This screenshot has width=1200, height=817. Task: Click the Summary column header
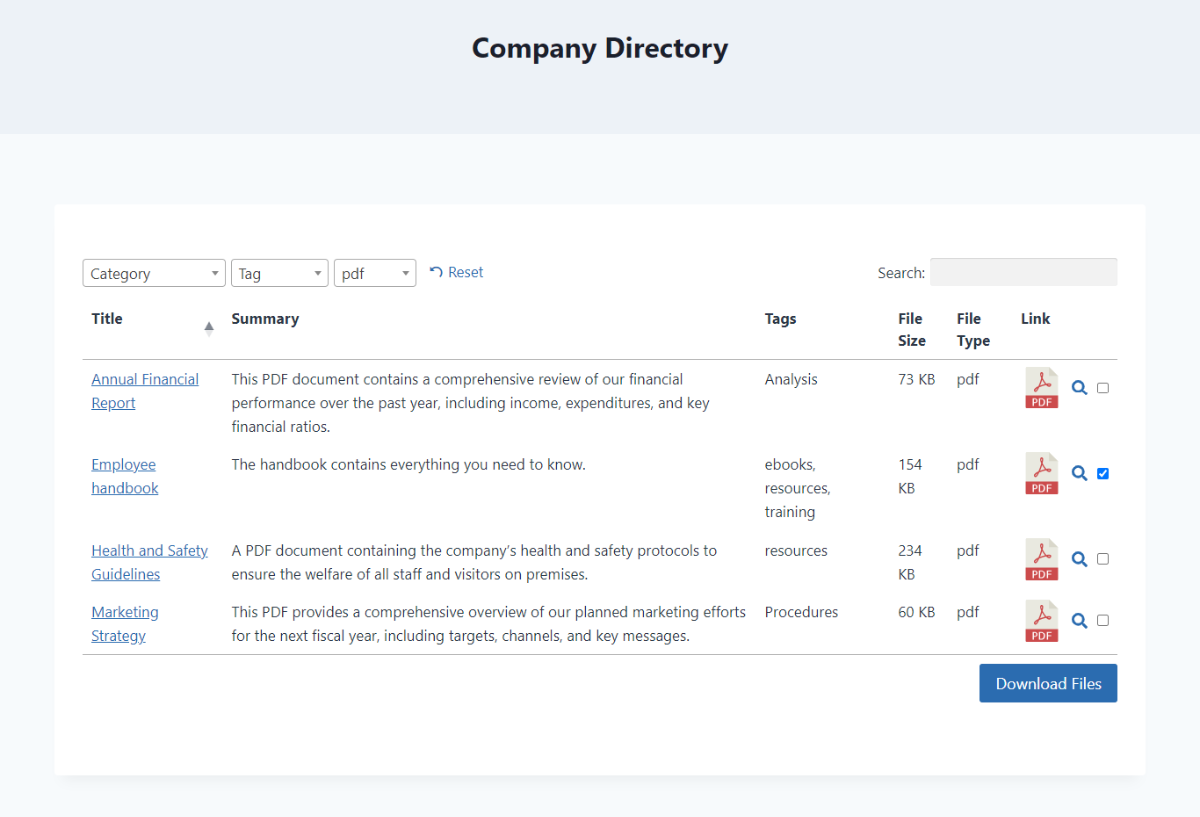(265, 319)
